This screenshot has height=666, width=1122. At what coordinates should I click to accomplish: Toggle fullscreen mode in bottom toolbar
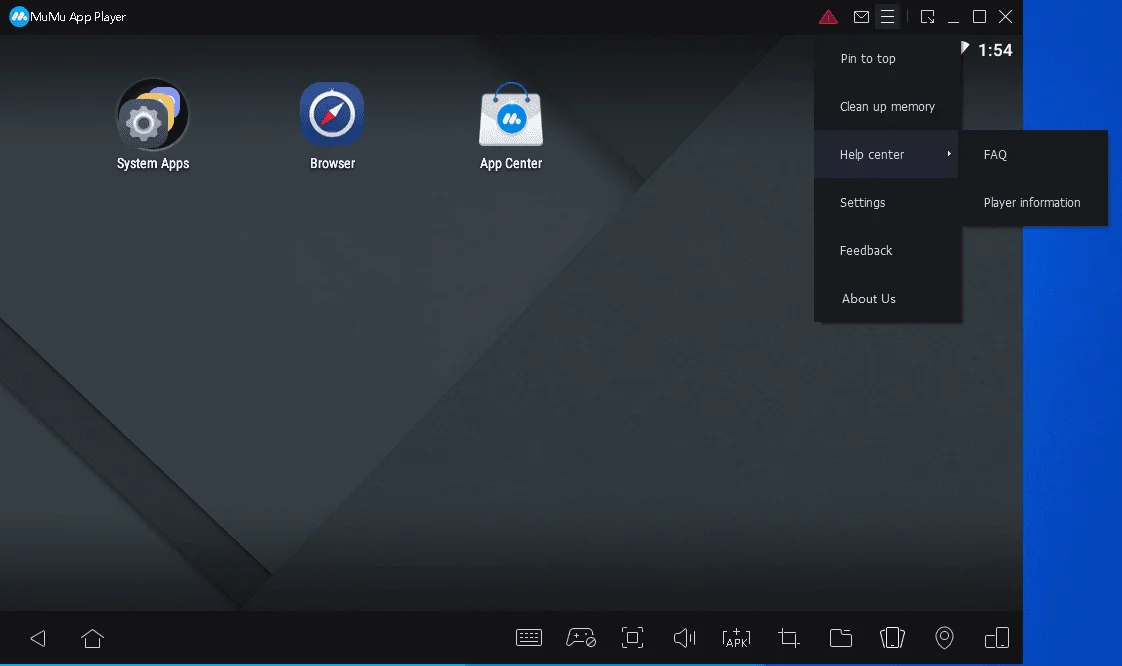pyautogui.click(x=632, y=638)
